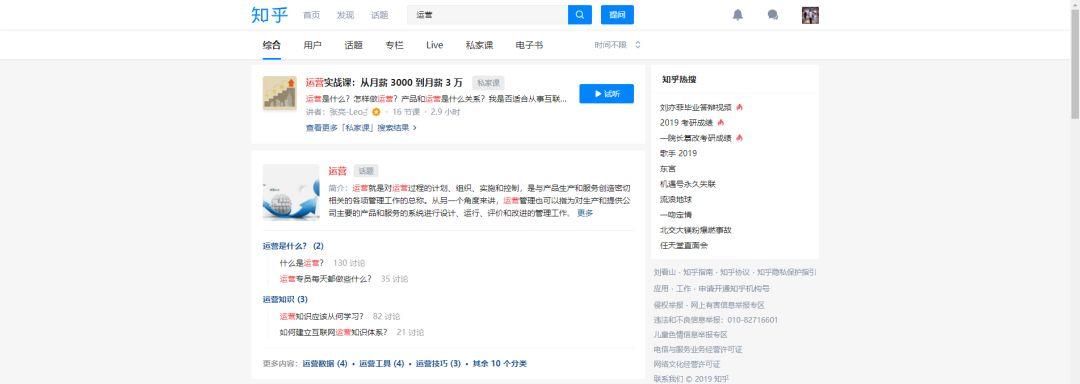The width and height of the screenshot is (1080, 384).
Task: Open hot search 刘亦菲毕业答辩视频
Action: (696, 107)
